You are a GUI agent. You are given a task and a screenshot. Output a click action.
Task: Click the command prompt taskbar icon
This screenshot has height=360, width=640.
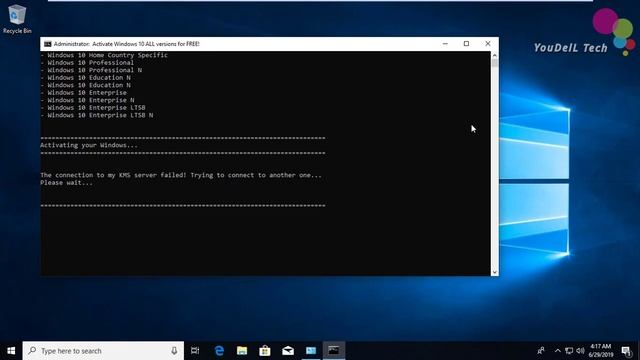[x=334, y=351]
